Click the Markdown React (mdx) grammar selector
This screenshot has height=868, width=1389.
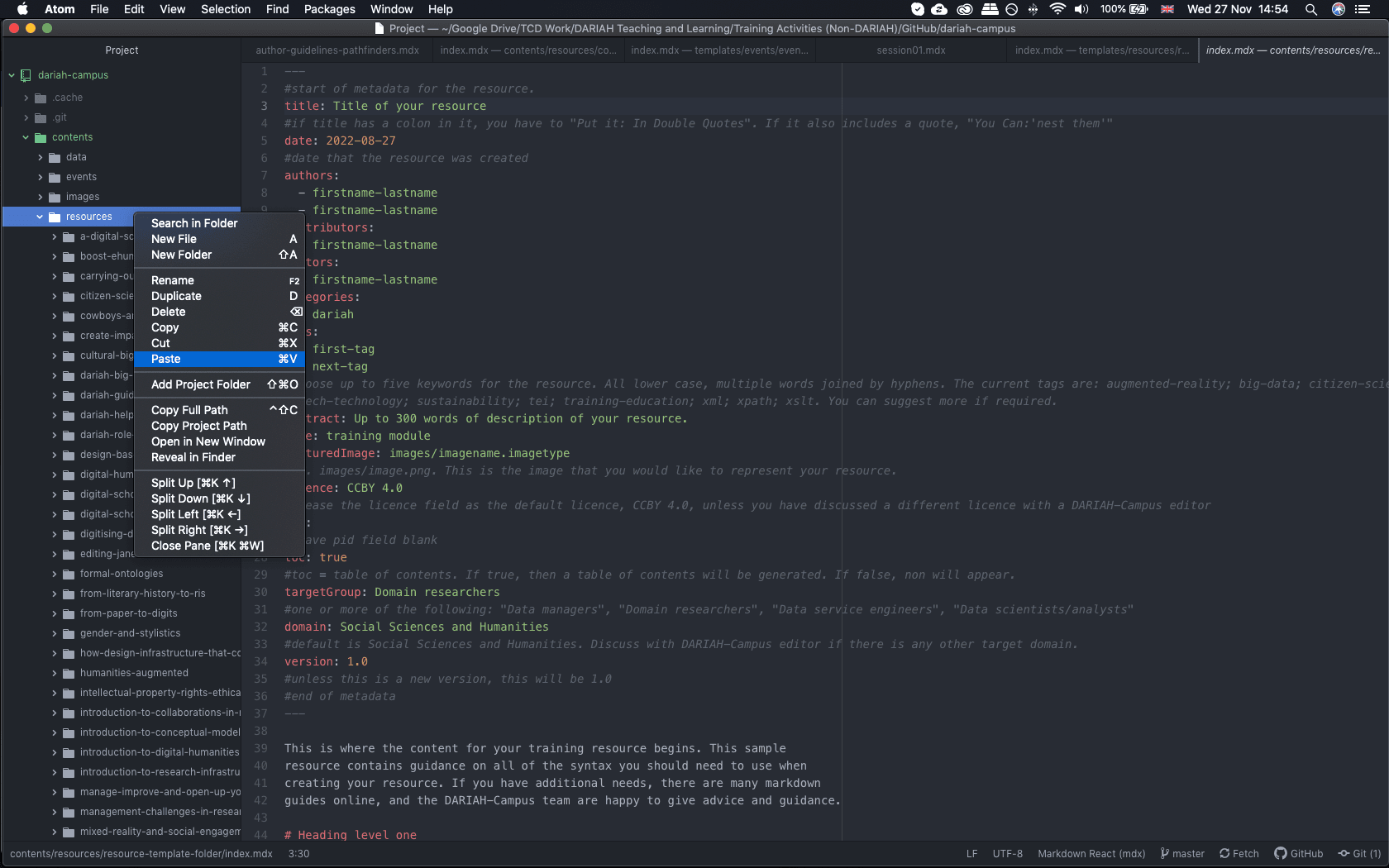[x=1091, y=853]
